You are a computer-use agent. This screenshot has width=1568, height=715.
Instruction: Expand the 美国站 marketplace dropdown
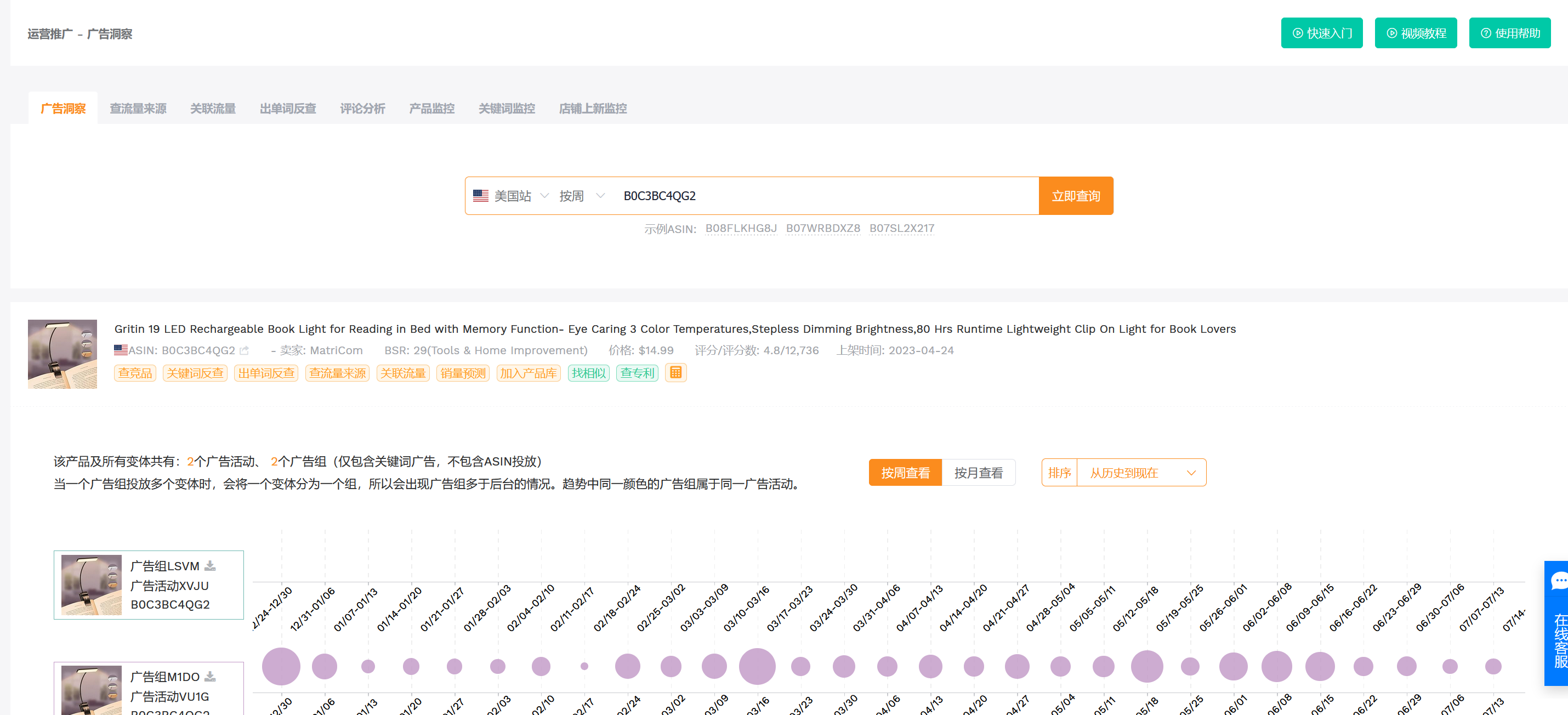(521, 196)
